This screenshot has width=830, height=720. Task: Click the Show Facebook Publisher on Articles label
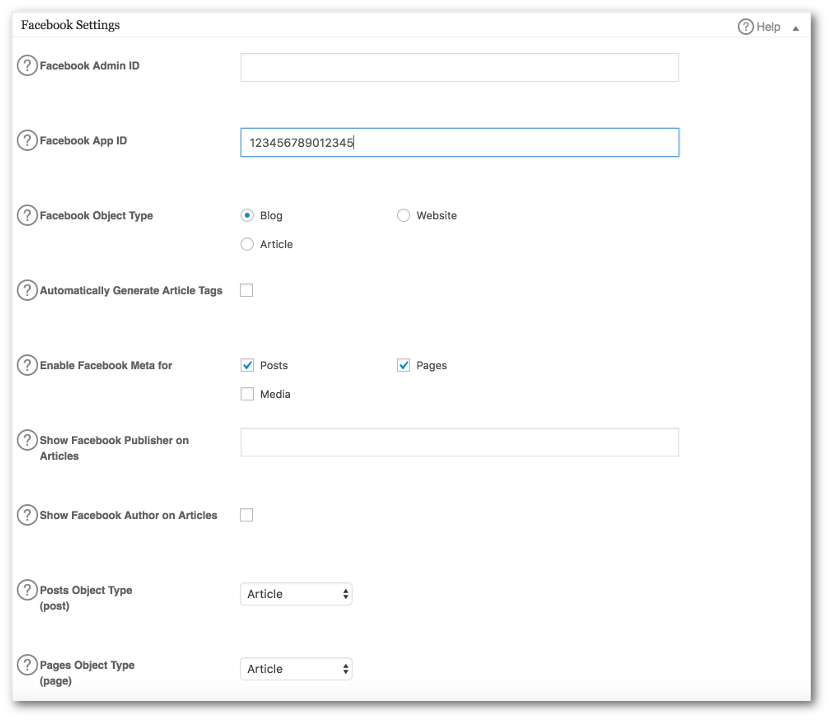[114, 448]
